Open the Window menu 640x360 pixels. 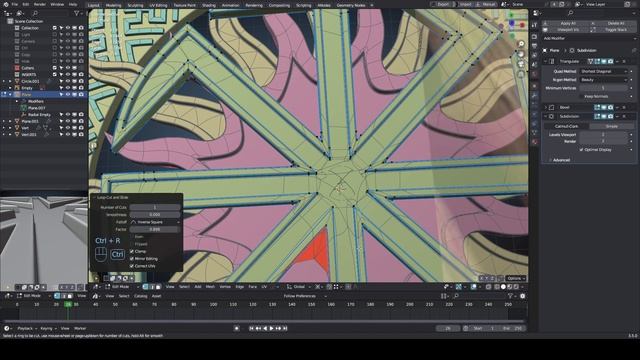pos(57,4)
